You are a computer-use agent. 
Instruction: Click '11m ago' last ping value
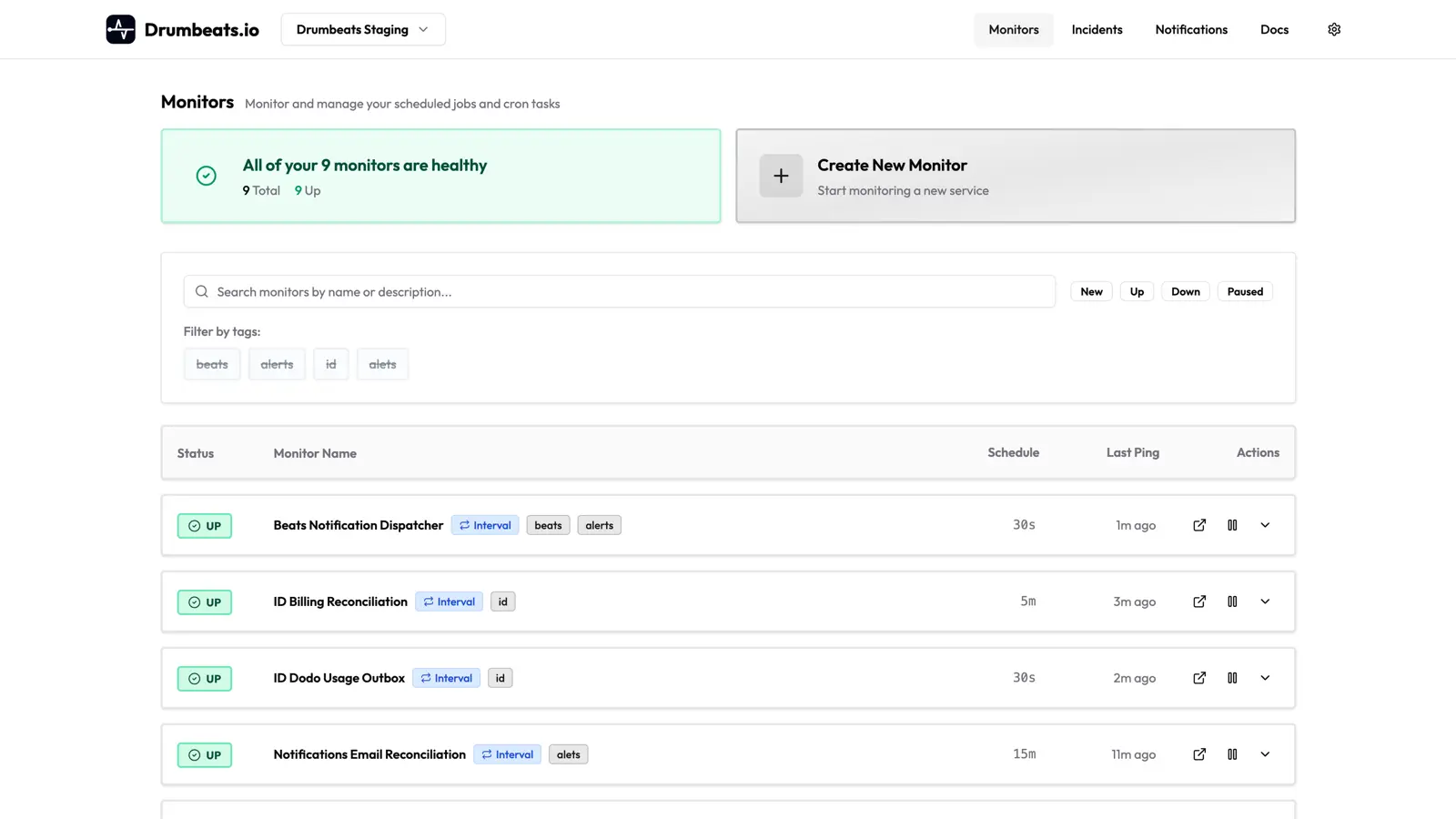[1133, 754]
